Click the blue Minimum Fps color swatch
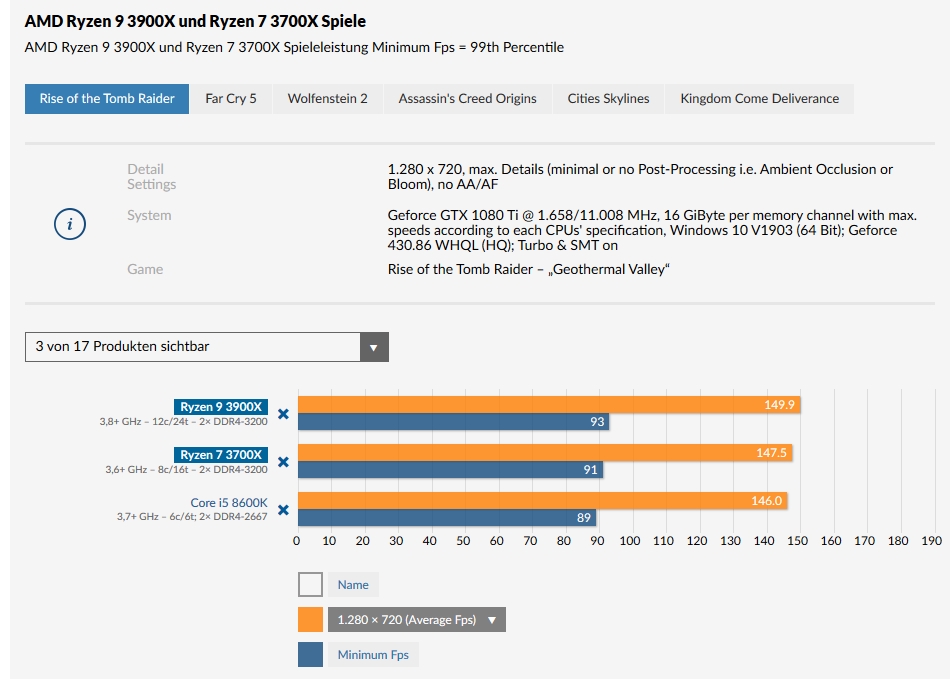Image resolution: width=950 pixels, height=679 pixels. coord(310,655)
